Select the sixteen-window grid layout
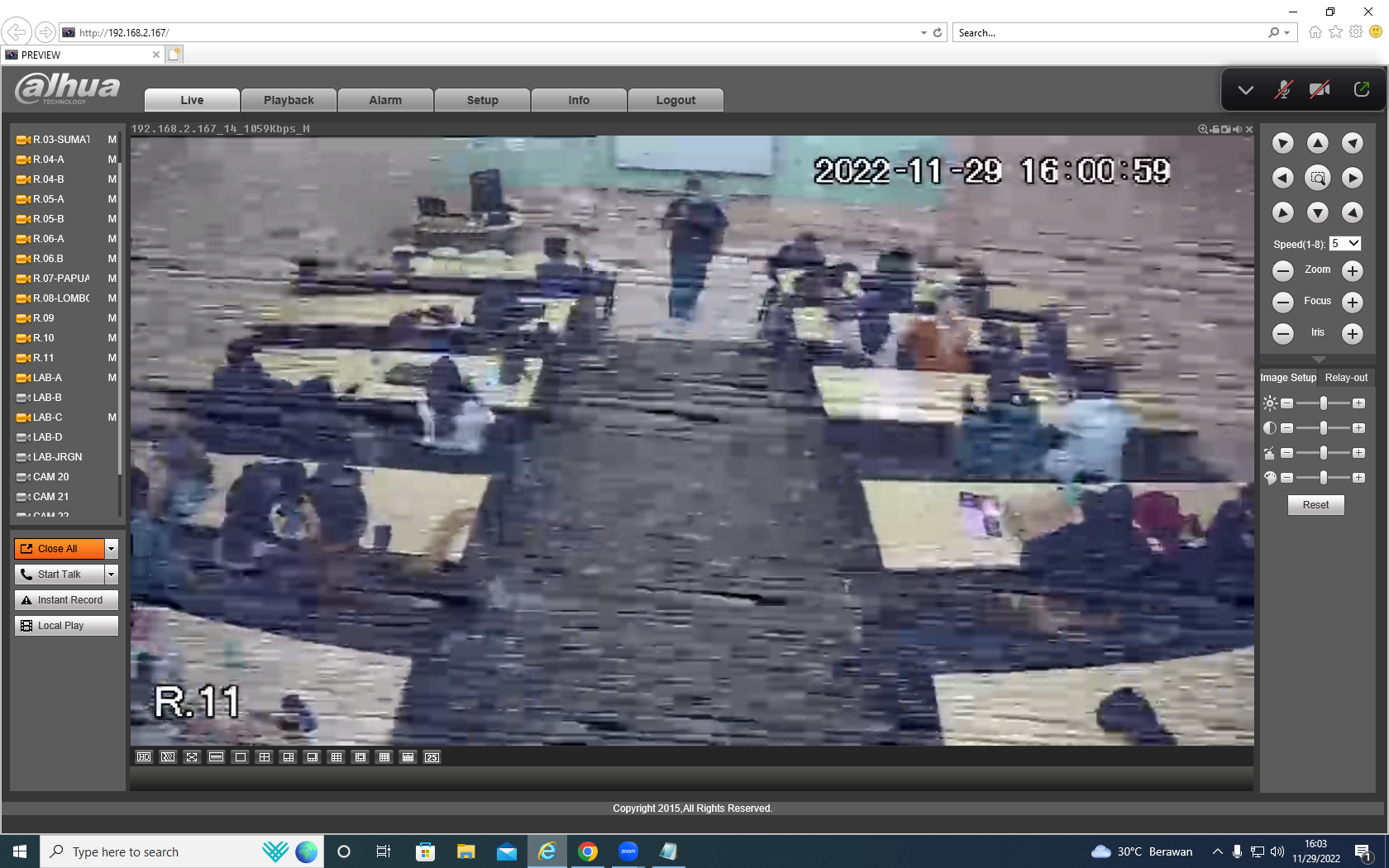 pos(384,757)
